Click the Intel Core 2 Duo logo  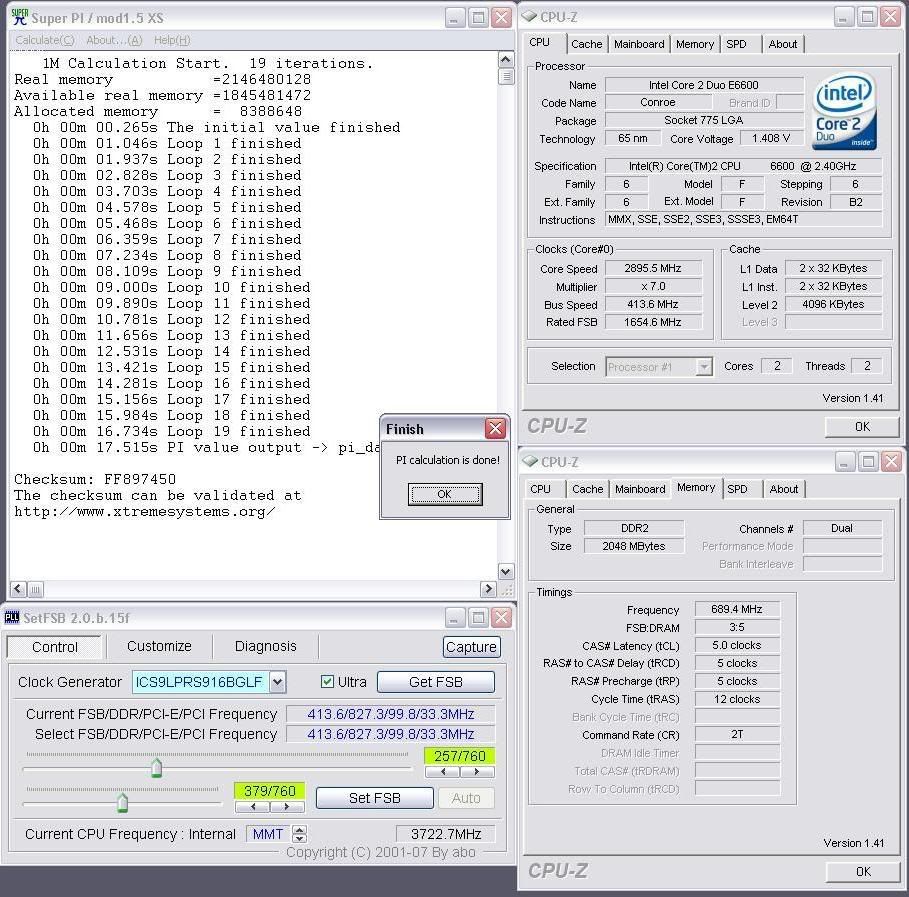[x=845, y=111]
